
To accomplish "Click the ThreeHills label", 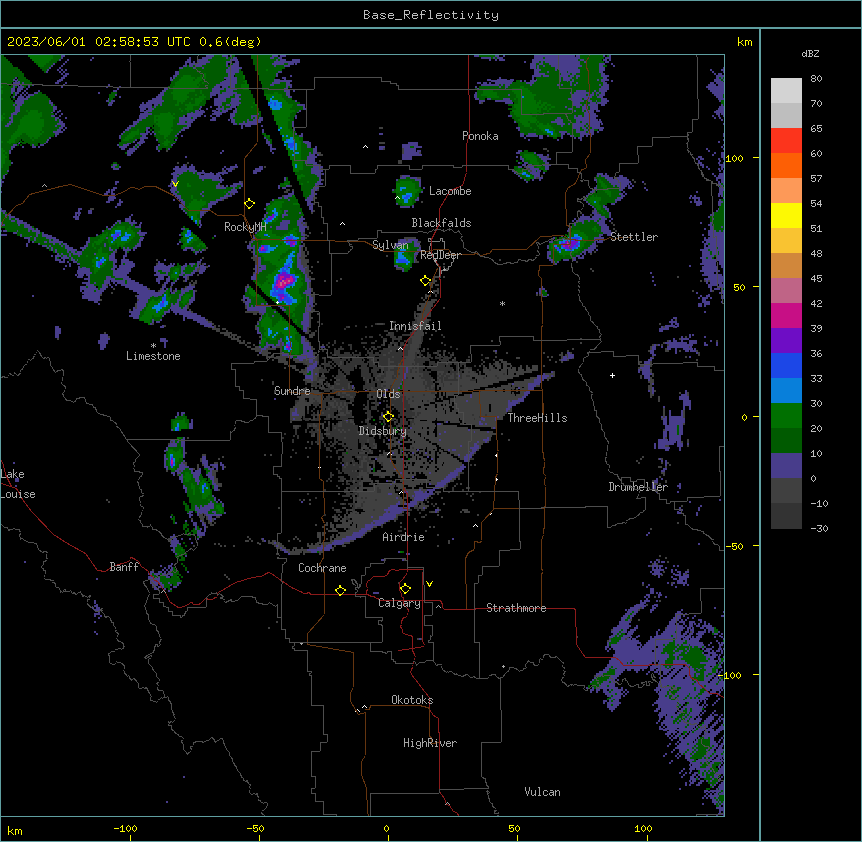I will click(537, 418).
